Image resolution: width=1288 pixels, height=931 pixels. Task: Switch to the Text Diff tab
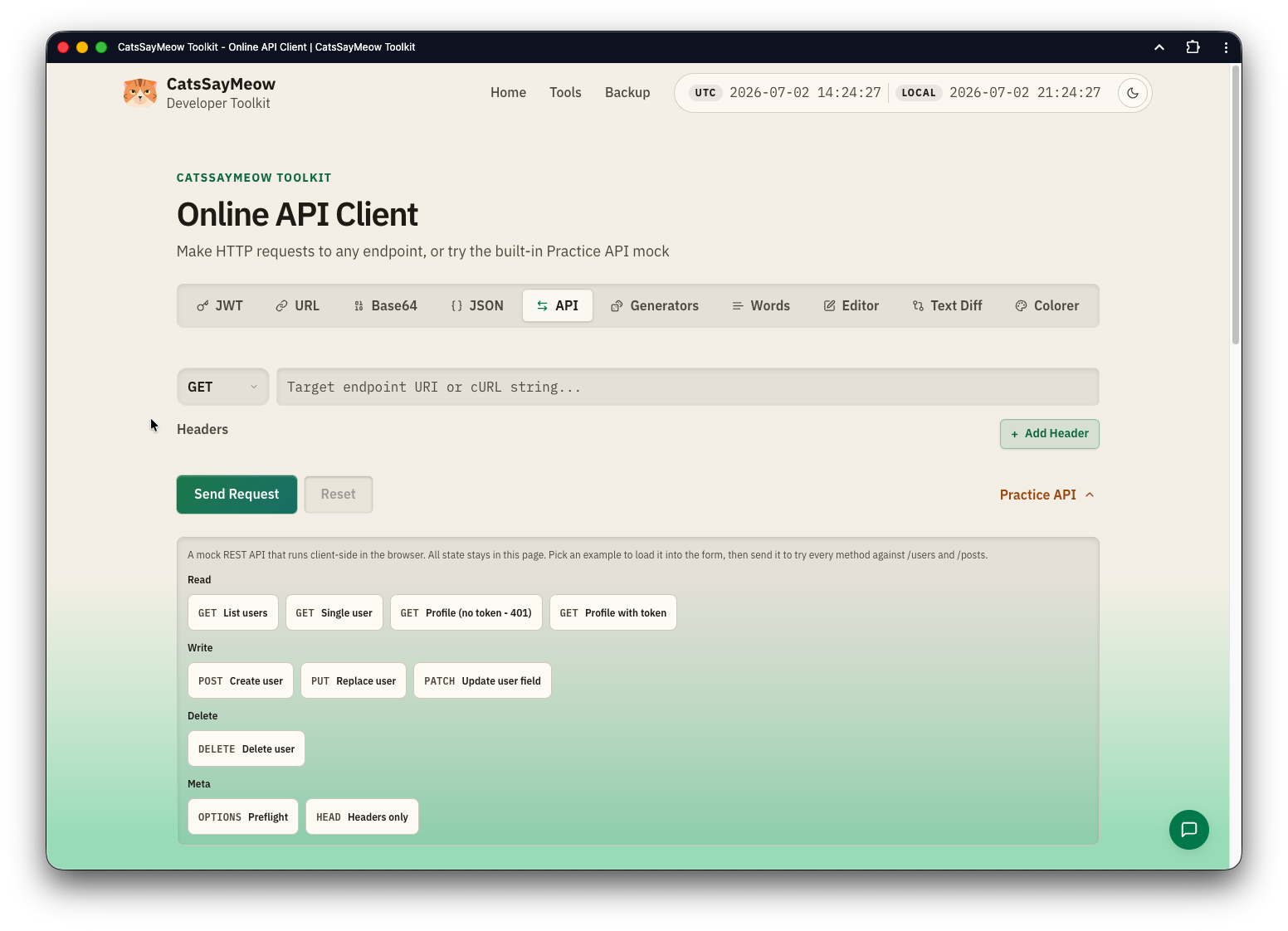[x=947, y=305]
